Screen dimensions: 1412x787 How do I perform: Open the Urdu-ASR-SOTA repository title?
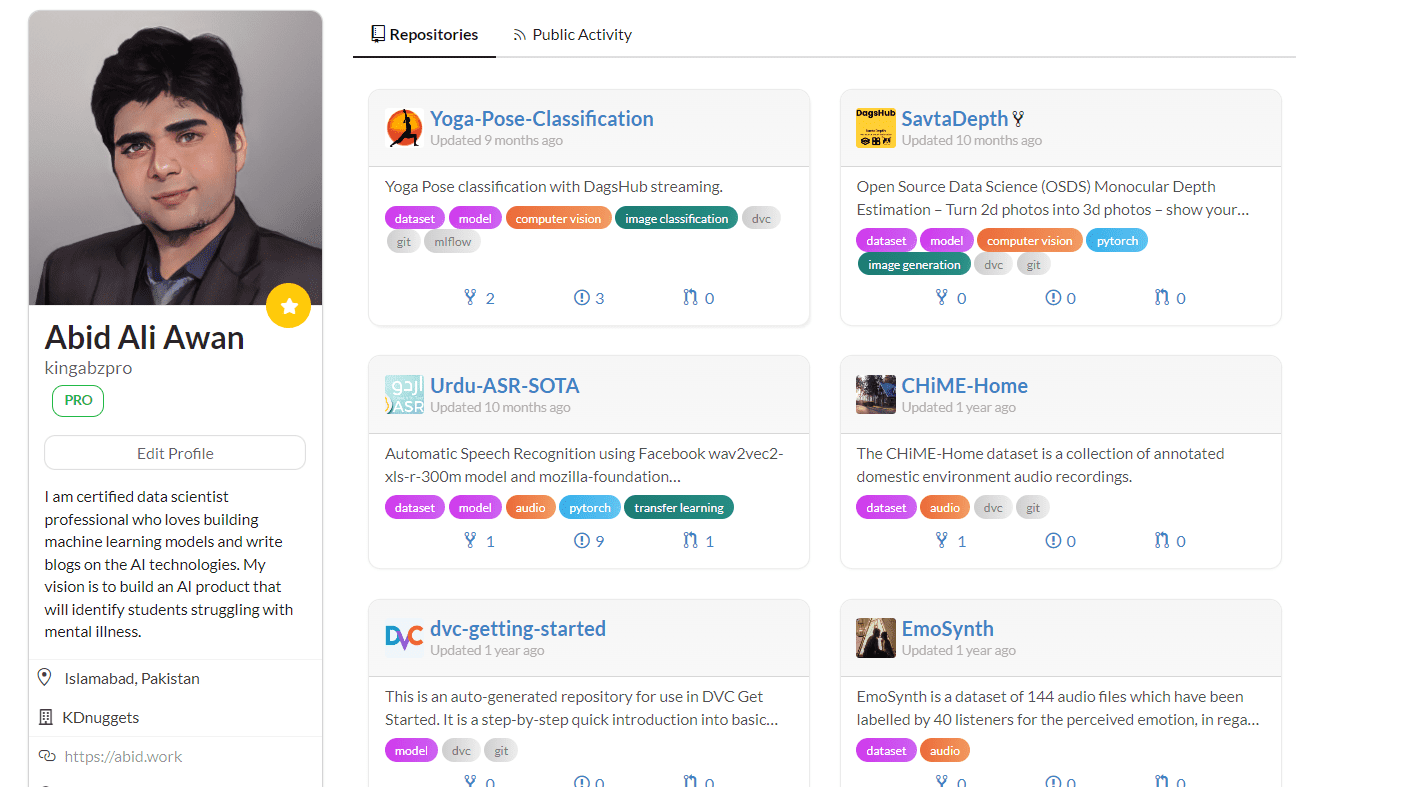[505, 385]
